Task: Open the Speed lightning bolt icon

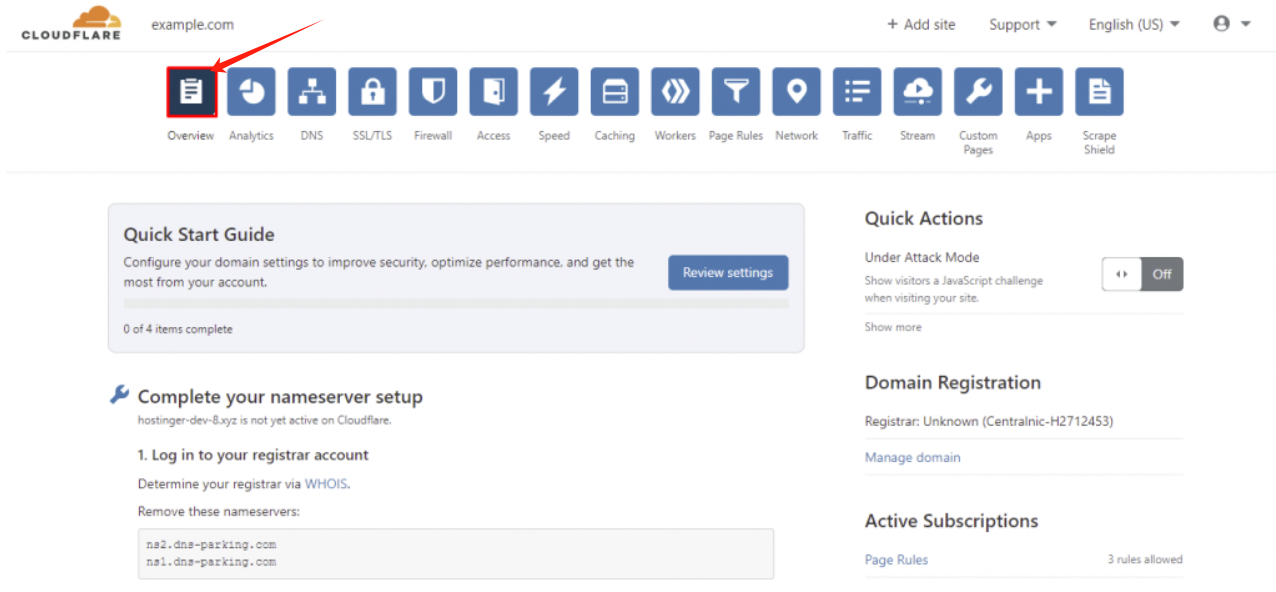Action: tap(554, 92)
